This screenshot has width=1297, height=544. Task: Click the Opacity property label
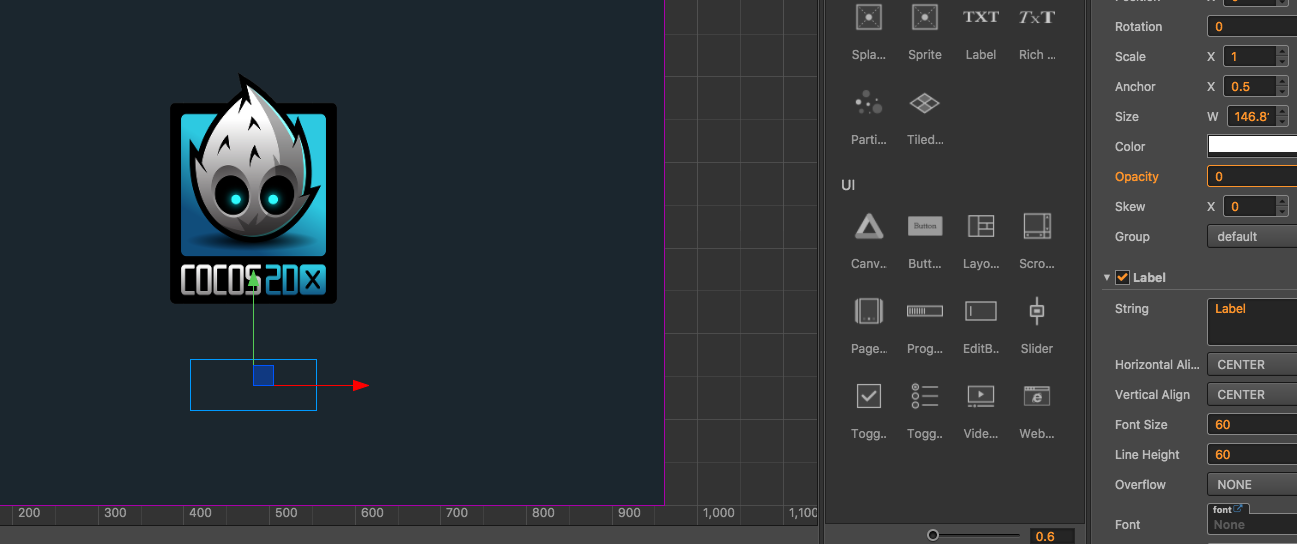(x=1137, y=177)
